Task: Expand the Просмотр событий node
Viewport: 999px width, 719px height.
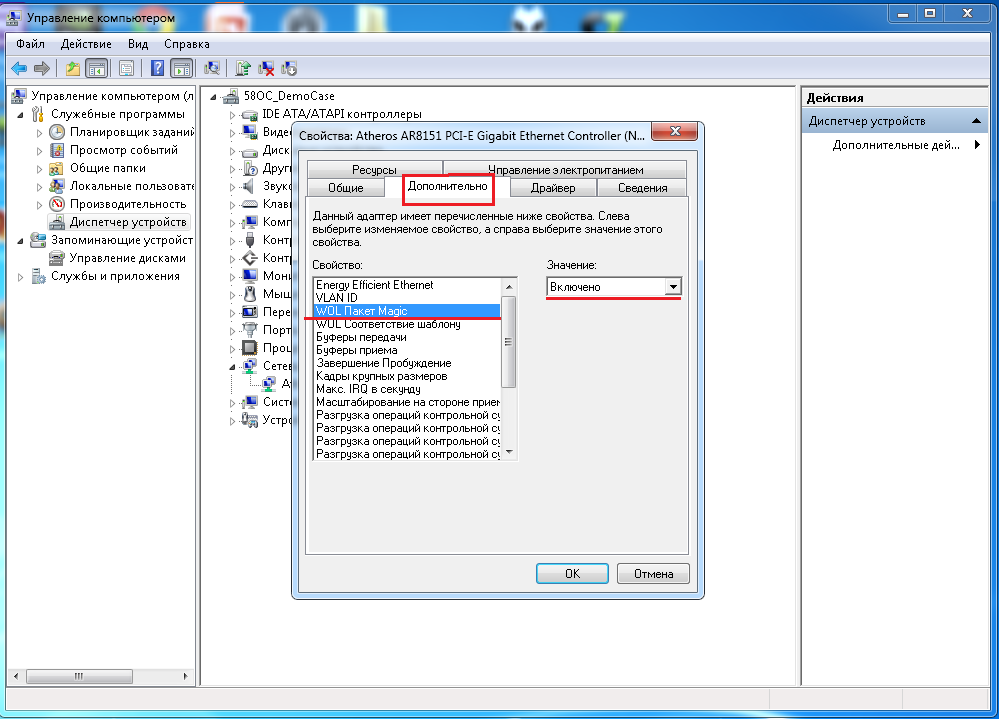Action: (x=40, y=151)
